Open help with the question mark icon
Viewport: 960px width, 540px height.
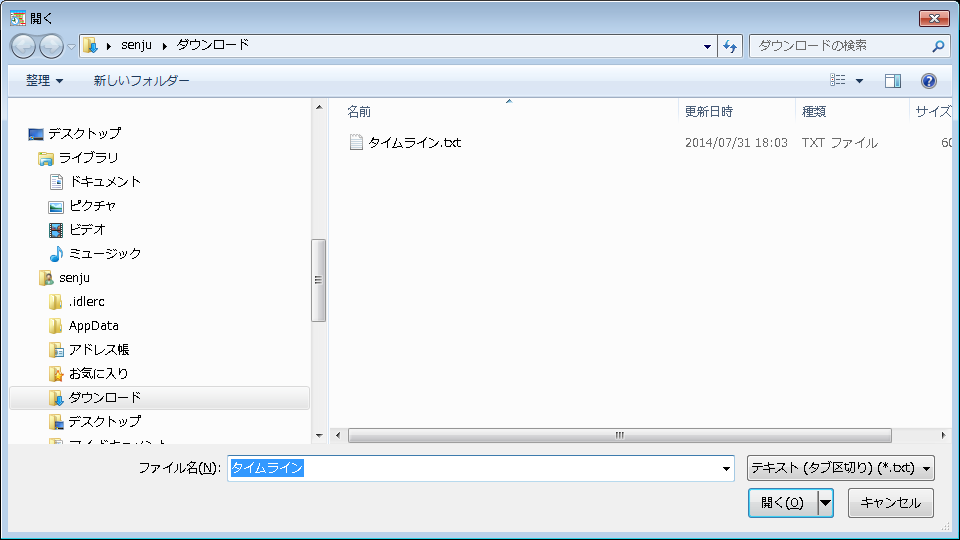(x=928, y=81)
